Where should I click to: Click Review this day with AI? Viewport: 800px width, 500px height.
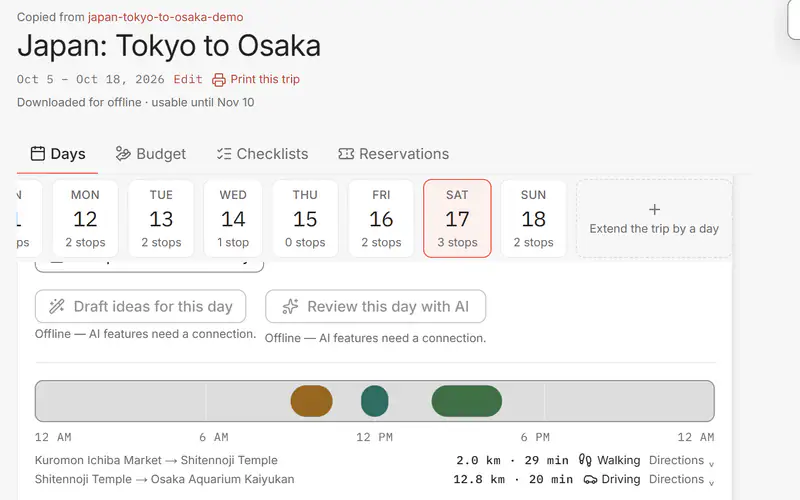pos(376,306)
